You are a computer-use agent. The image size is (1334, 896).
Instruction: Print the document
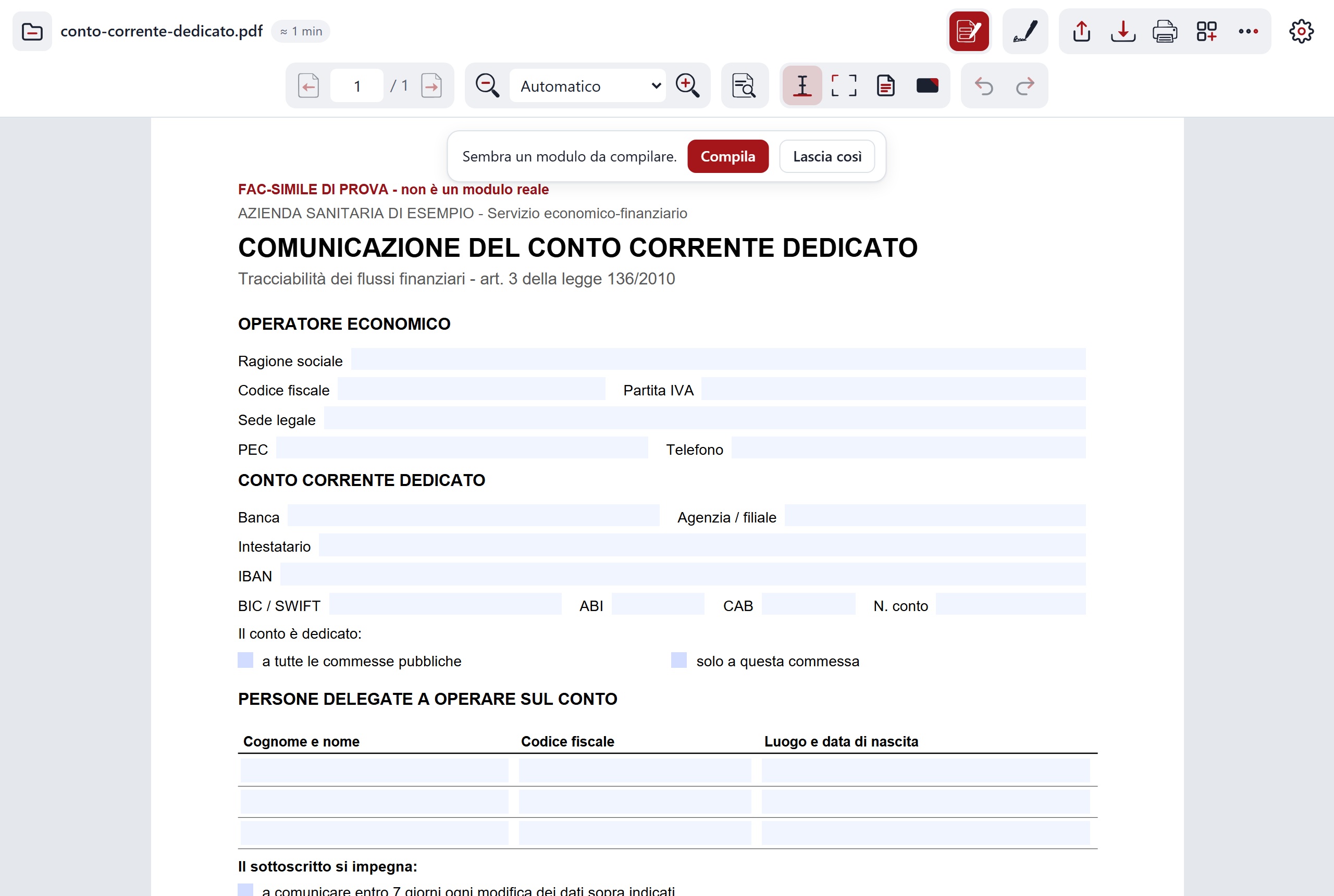pyautogui.click(x=1165, y=31)
